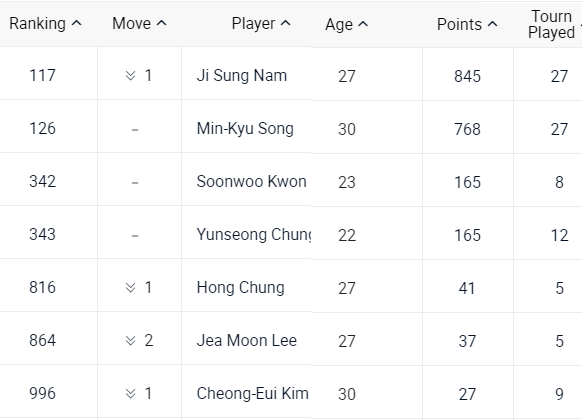Open Min-Kyu Song player profile
The image size is (582, 420).
tap(245, 129)
